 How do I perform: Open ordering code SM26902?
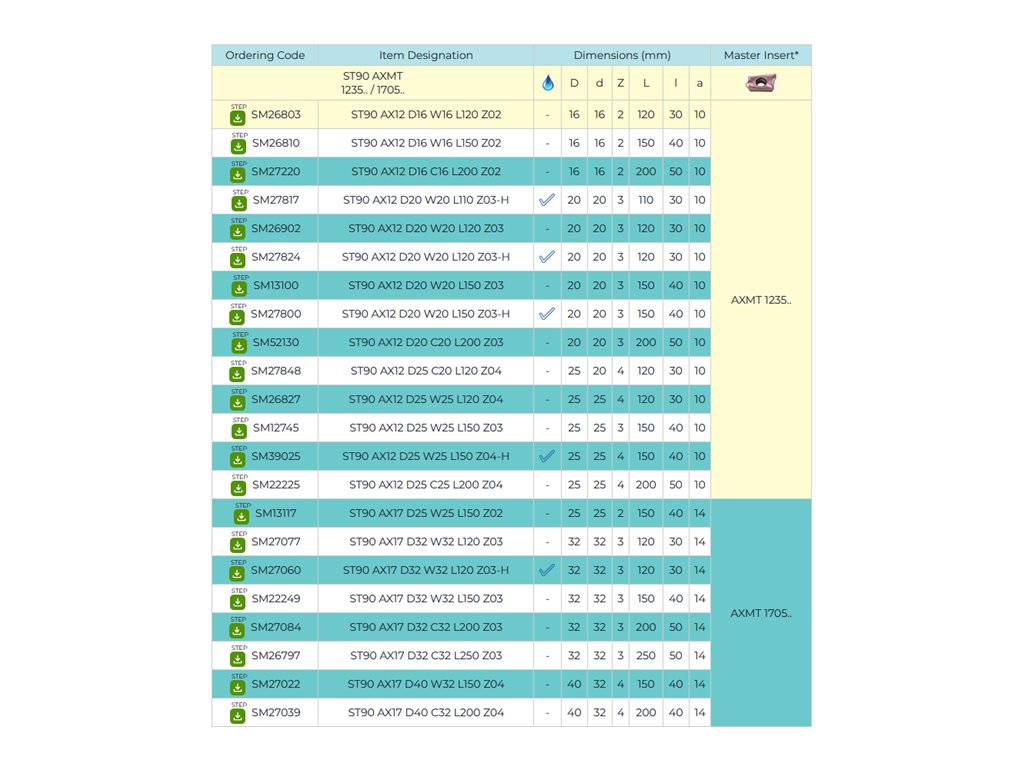(276, 229)
